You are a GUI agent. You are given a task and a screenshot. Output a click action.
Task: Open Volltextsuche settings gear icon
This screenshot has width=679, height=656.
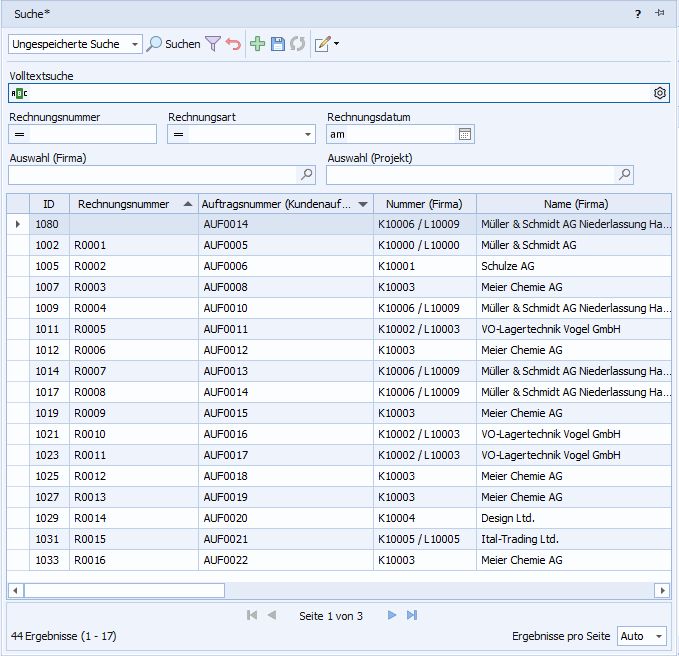point(660,93)
